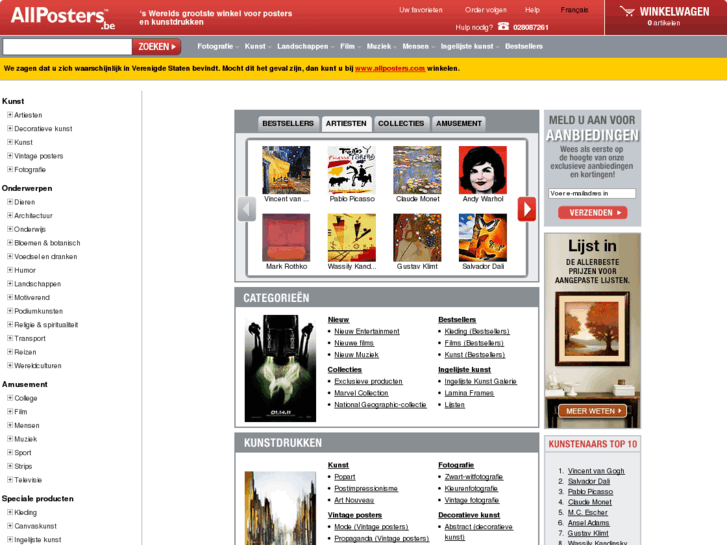Click the cityscape painting under Kunstdrukken
727x545 pixels.
(x=280, y=508)
